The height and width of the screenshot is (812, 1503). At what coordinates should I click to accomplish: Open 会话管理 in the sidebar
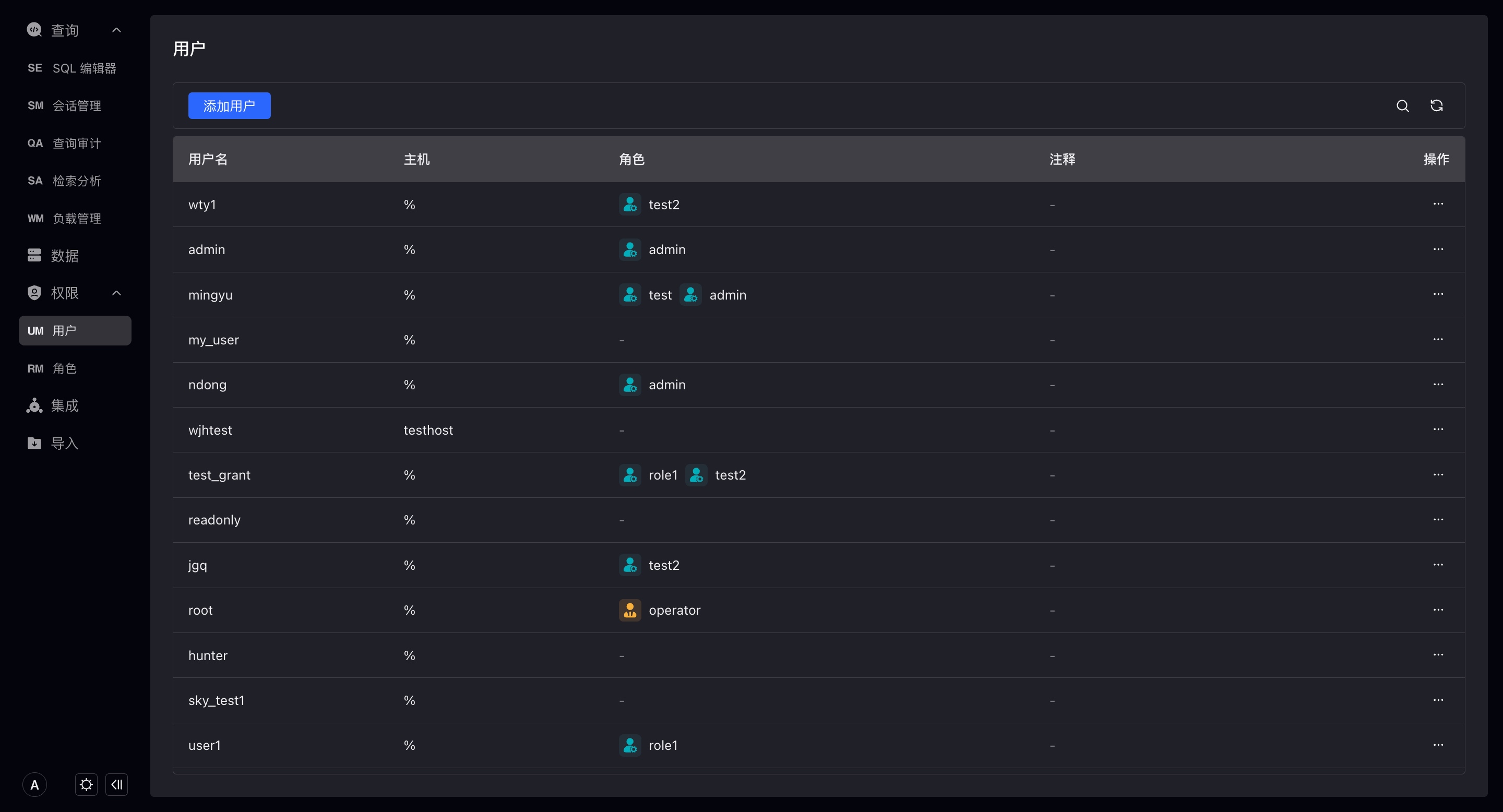coord(75,105)
